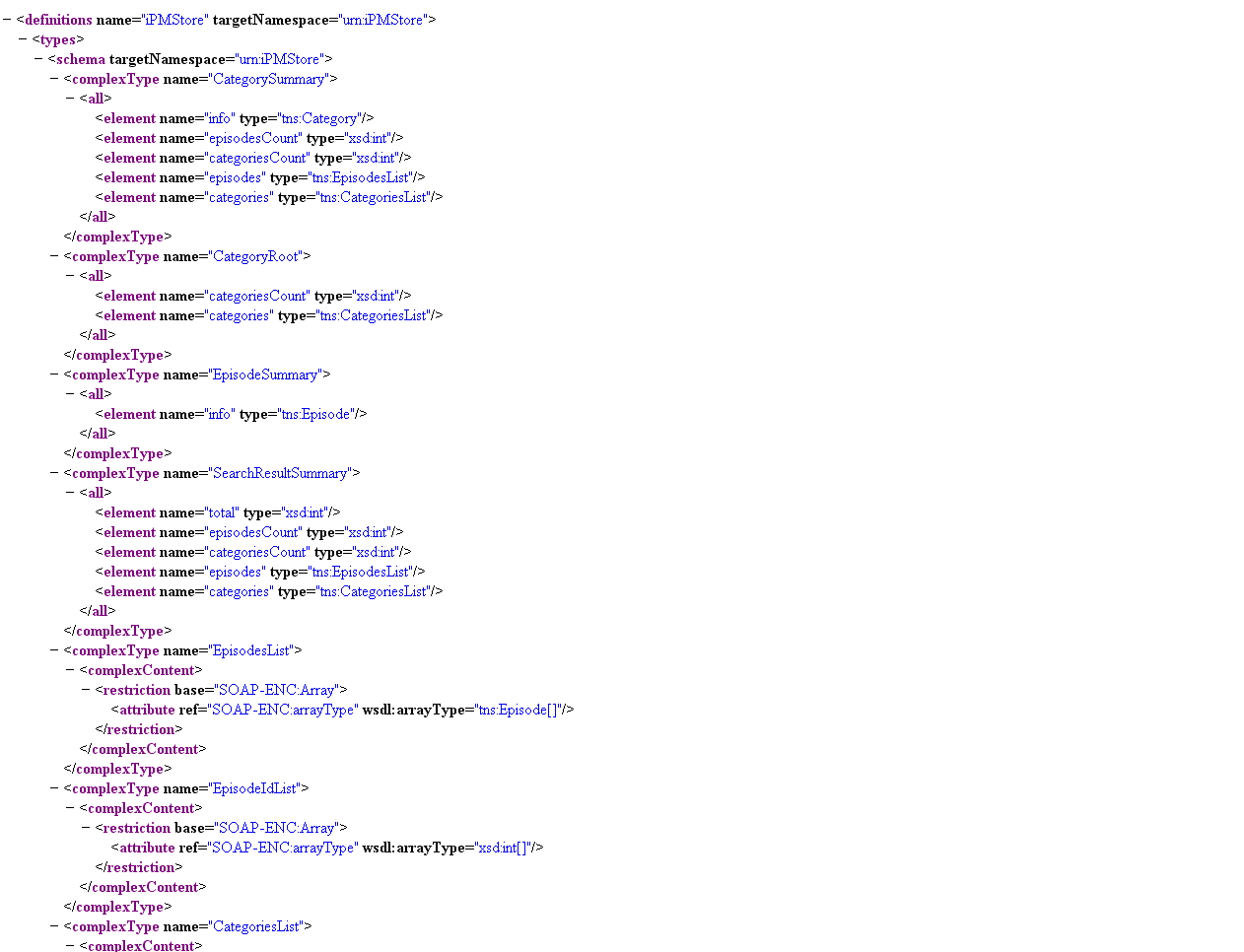Viewport: 1244px width, 952px height.
Task: Collapse the schema targetNamespace node
Action: click(x=38, y=59)
